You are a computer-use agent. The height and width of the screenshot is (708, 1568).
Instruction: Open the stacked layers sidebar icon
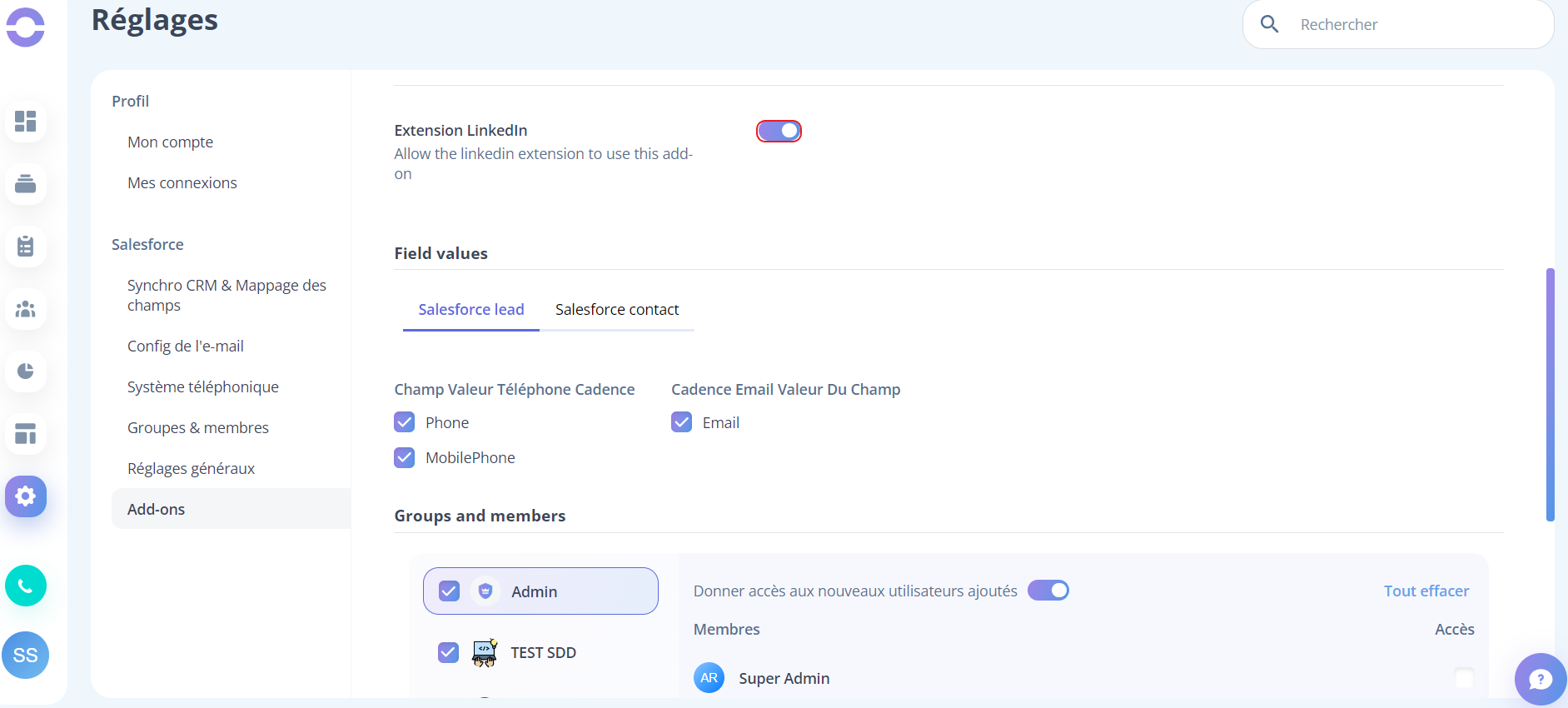[x=26, y=184]
